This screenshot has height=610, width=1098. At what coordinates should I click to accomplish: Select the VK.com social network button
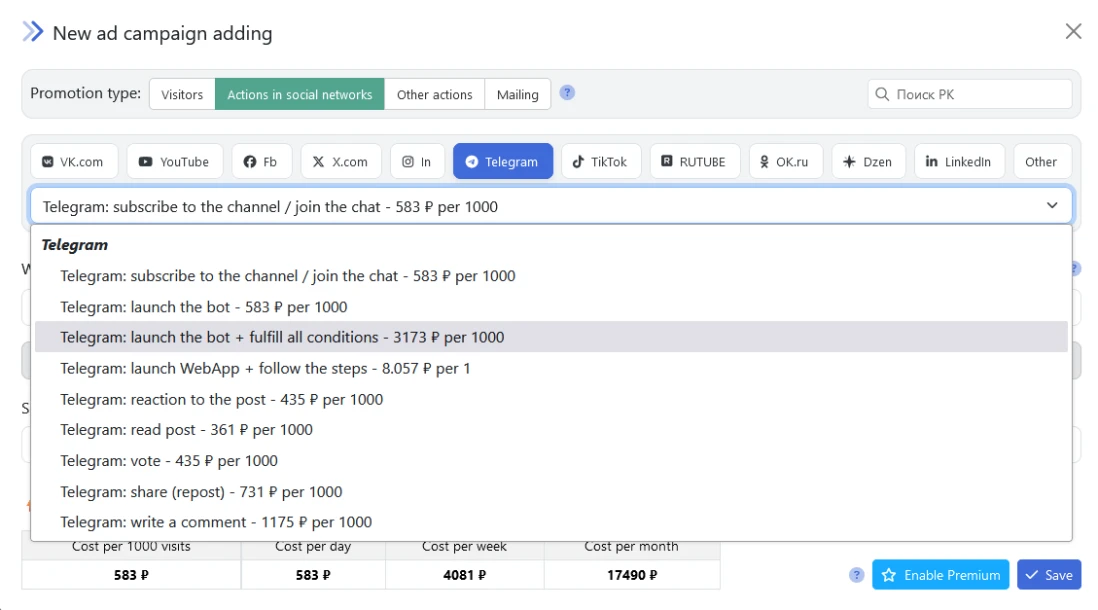click(74, 162)
